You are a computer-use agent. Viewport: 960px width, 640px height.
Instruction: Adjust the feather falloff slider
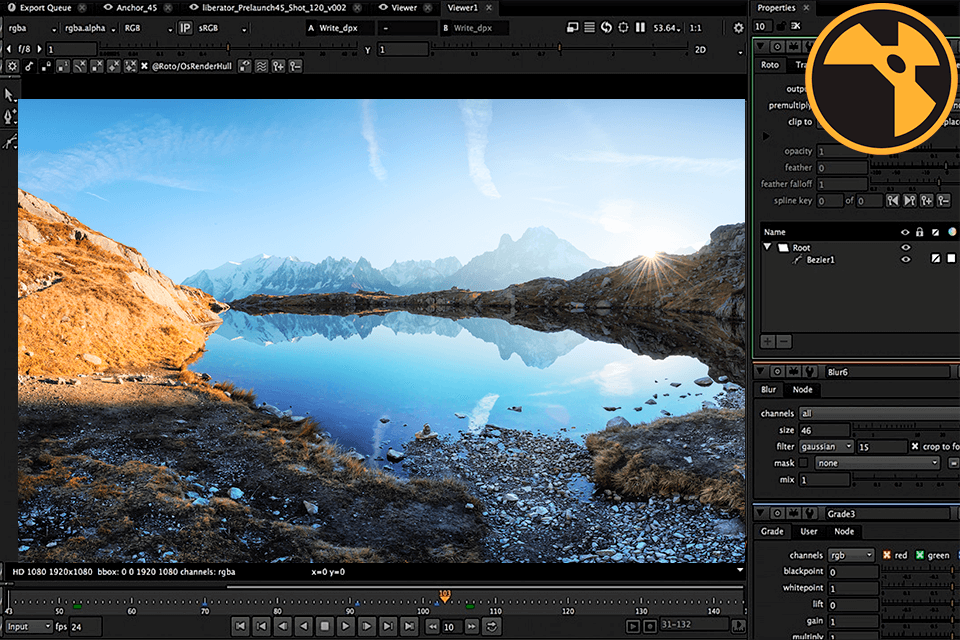pyautogui.click(x=913, y=183)
